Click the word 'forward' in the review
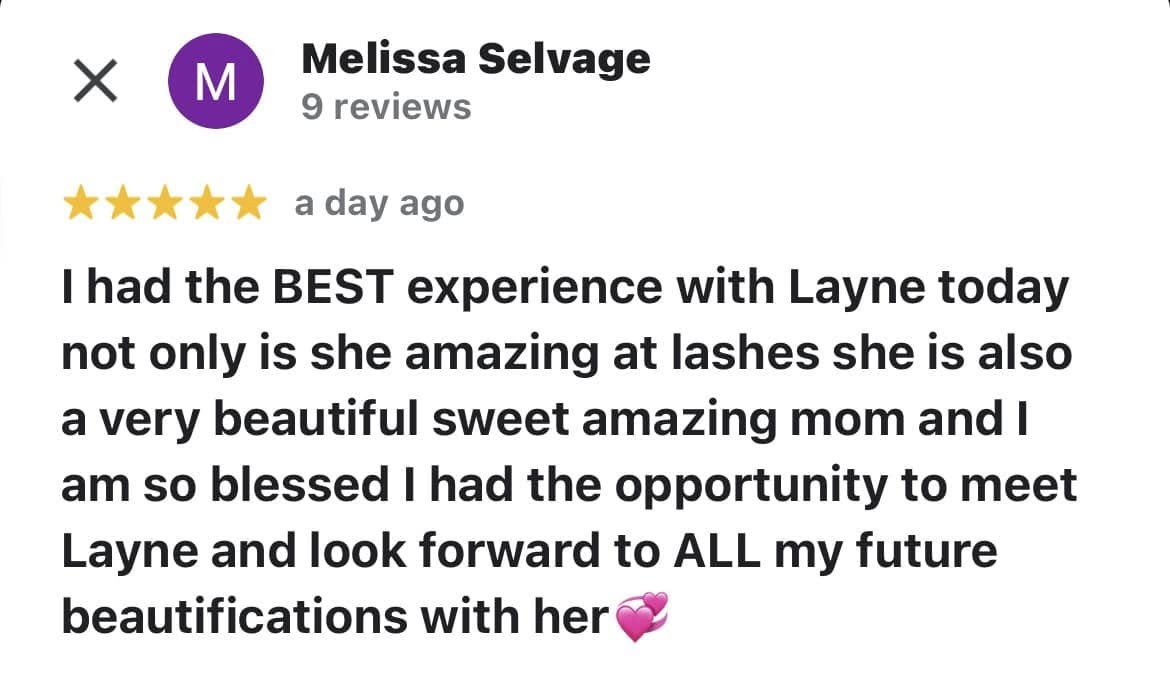 click(510, 551)
